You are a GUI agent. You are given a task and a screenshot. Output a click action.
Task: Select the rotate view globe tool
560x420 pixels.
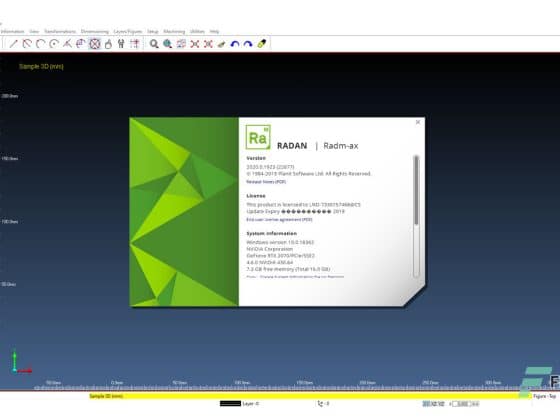coord(81,44)
